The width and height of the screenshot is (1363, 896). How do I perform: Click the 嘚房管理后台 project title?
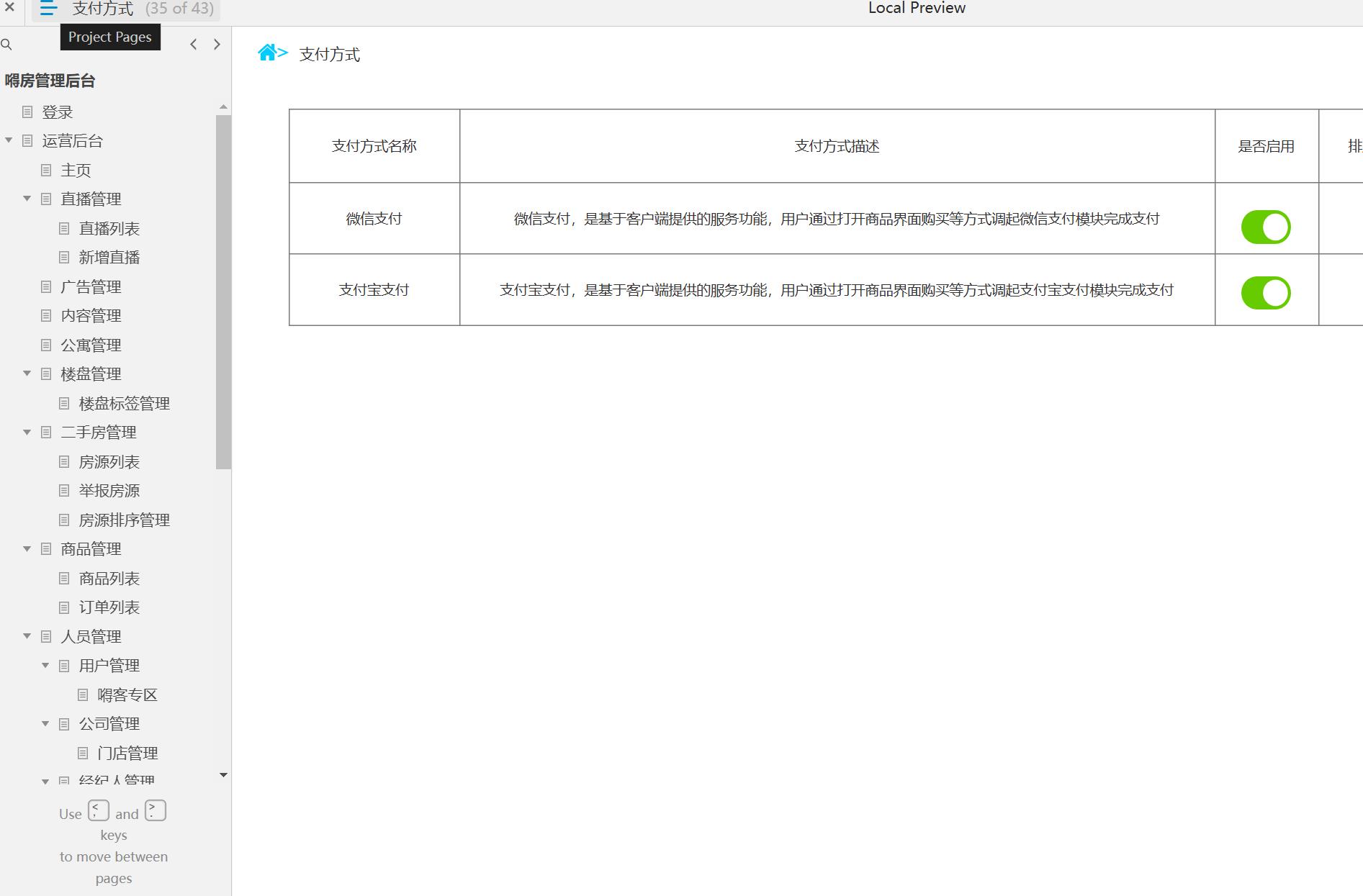(x=50, y=81)
